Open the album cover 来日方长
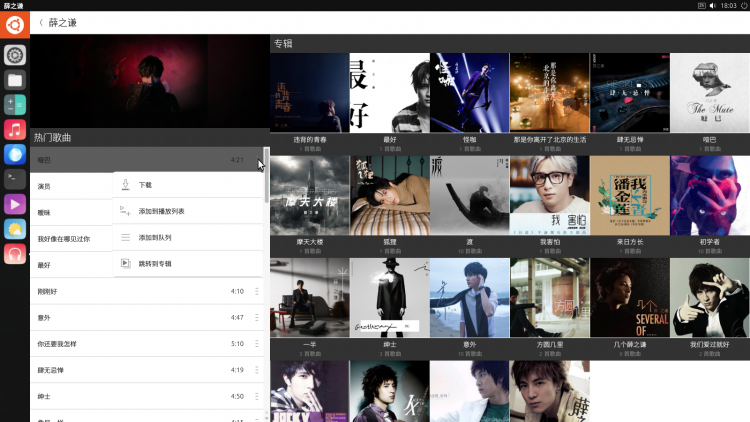Viewport: 750px width, 422px height. 630,195
